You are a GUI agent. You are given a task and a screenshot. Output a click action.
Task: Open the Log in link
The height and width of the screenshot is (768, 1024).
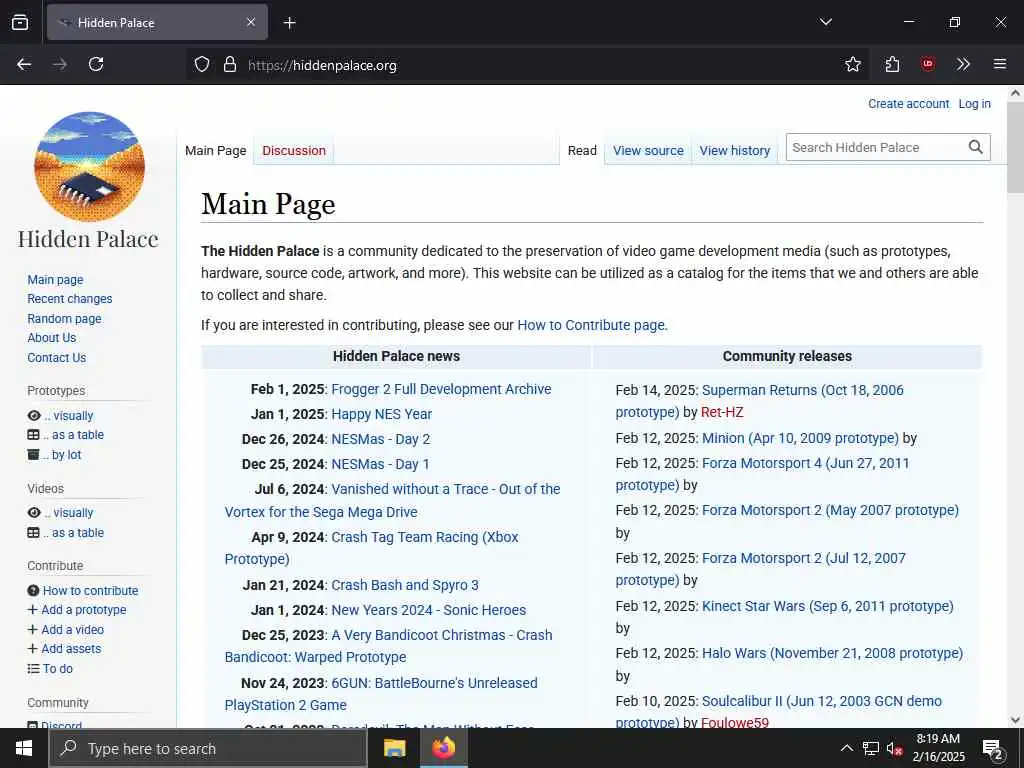(x=974, y=104)
